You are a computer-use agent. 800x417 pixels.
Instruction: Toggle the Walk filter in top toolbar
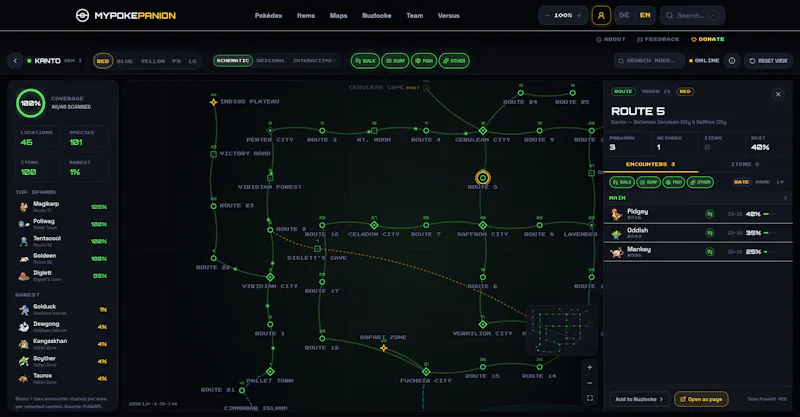[x=365, y=61]
